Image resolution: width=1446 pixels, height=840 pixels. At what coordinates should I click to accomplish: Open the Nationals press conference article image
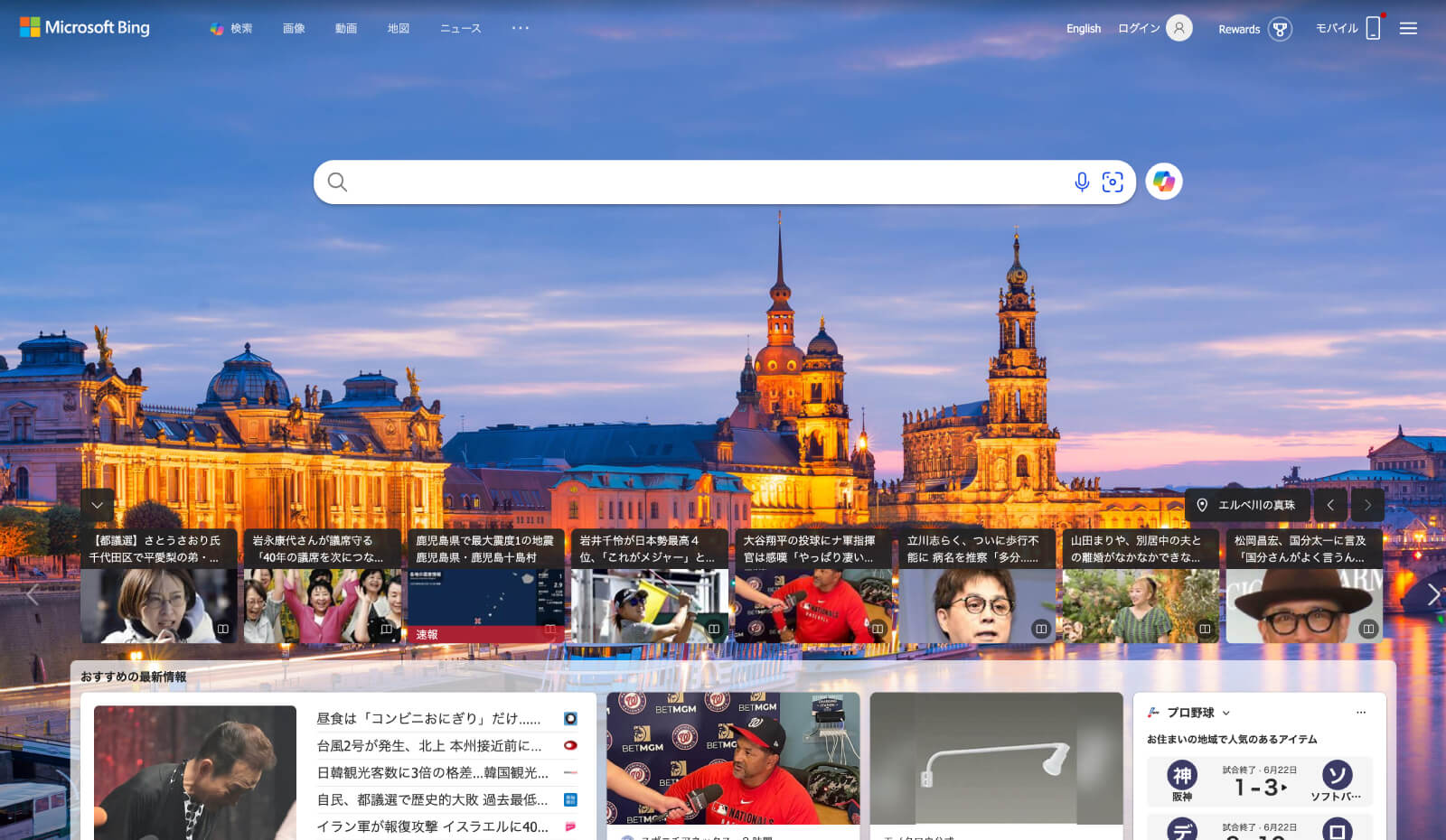coord(733,759)
